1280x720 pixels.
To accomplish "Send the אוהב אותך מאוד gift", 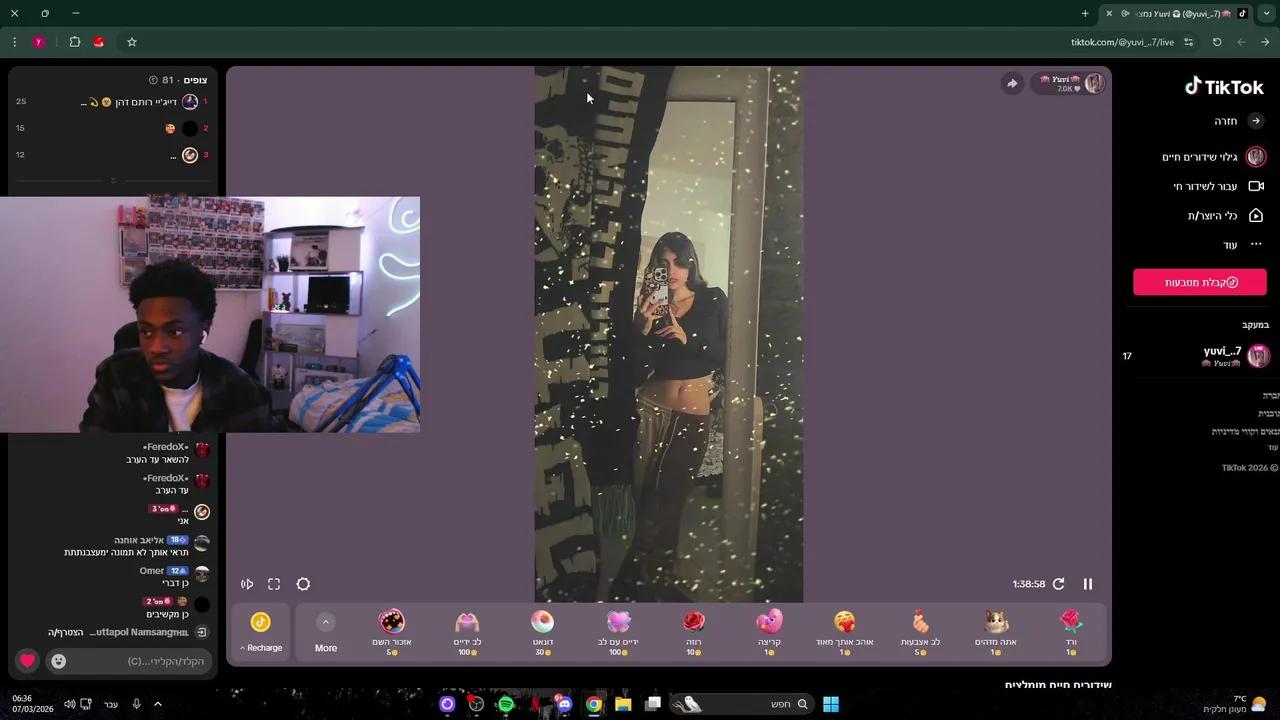I will (845, 632).
